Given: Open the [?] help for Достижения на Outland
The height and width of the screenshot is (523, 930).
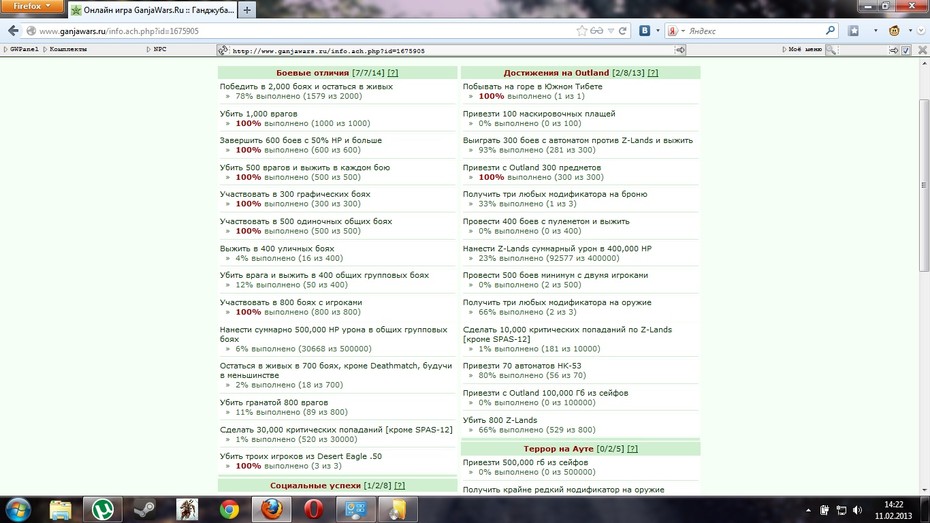Looking at the screenshot, I should pyautogui.click(x=652, y=72).
